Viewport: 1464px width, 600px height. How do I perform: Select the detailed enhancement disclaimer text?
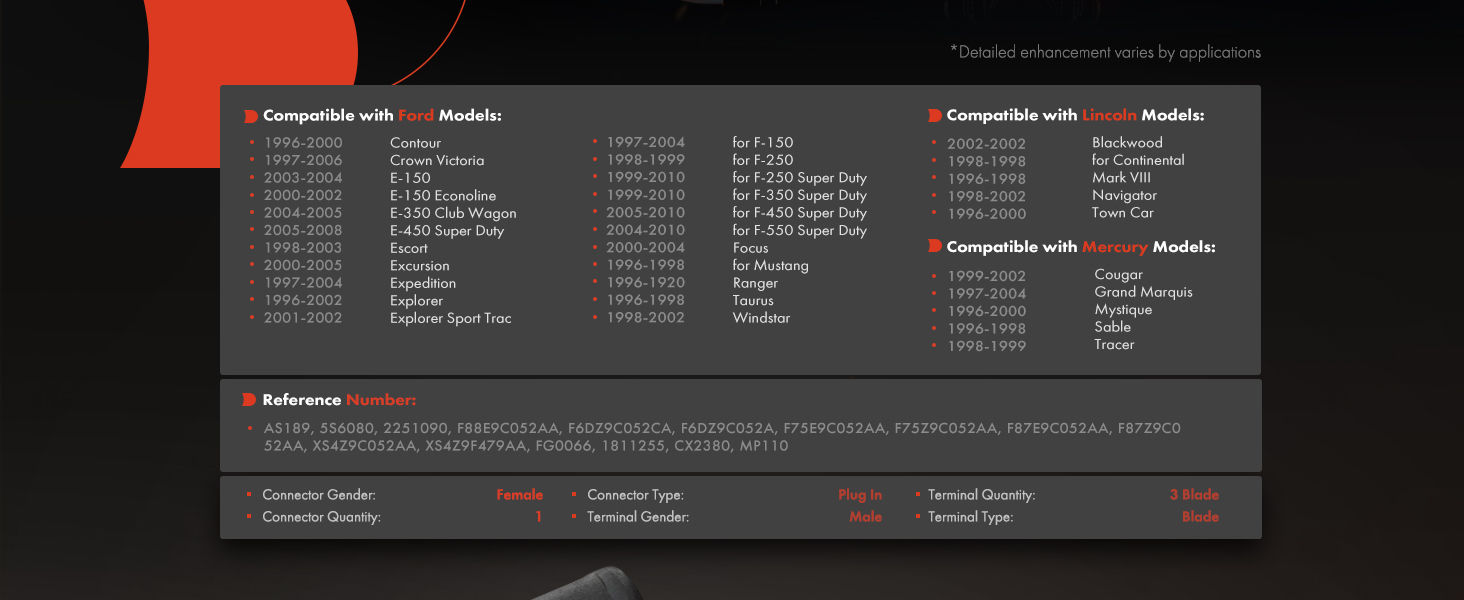click(1106, 52)
